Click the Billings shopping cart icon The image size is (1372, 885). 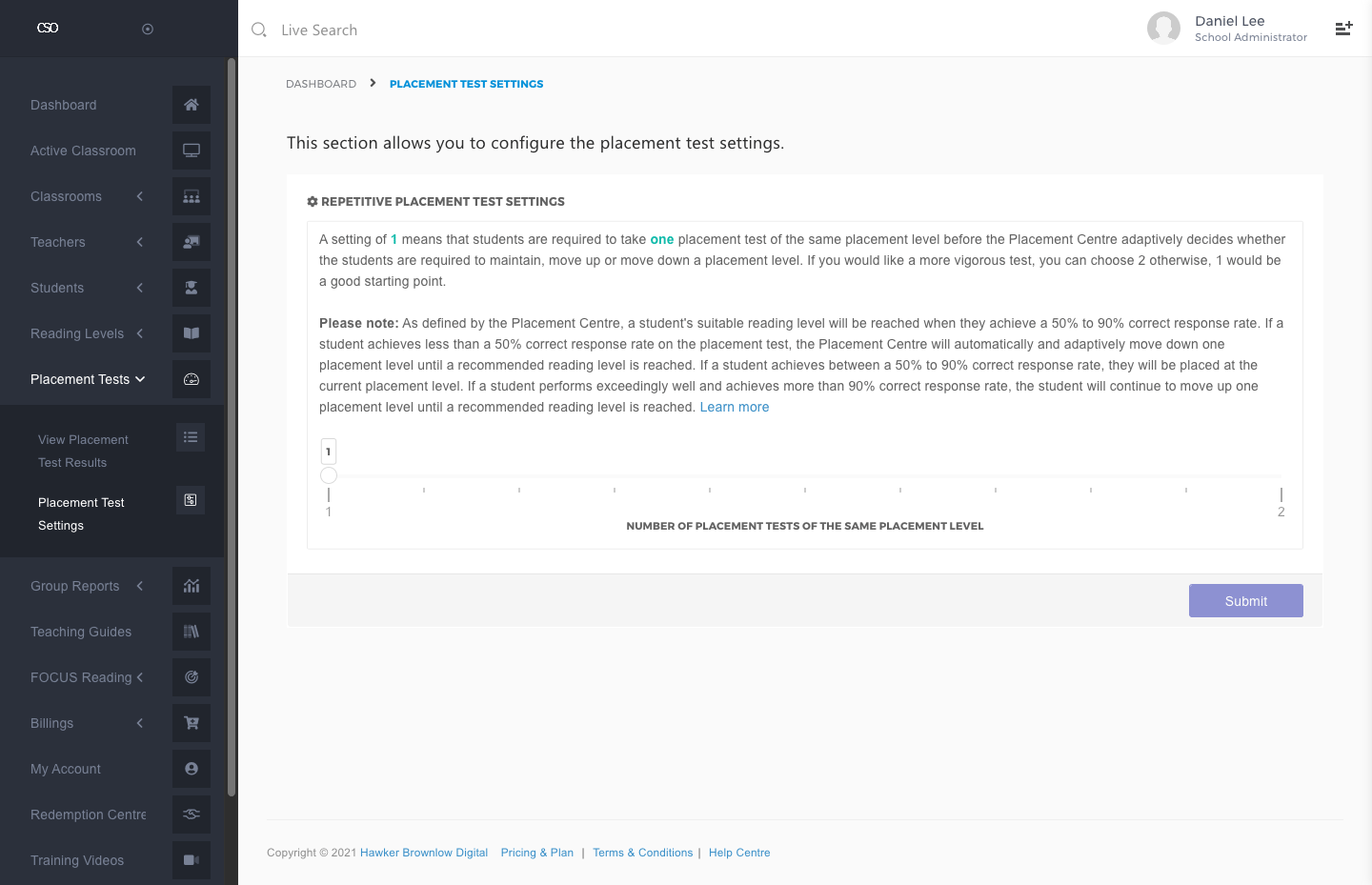[x=192, y=723]
